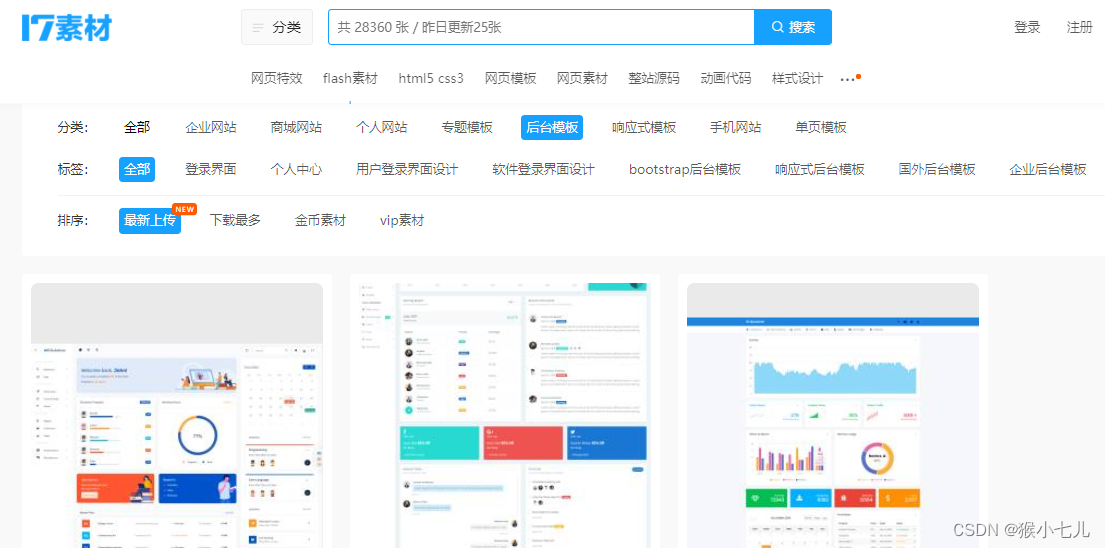The height and width of the screenshot is (548, 1105).
Task: Show 金币素材 items
Action: [x=321, y=220]
